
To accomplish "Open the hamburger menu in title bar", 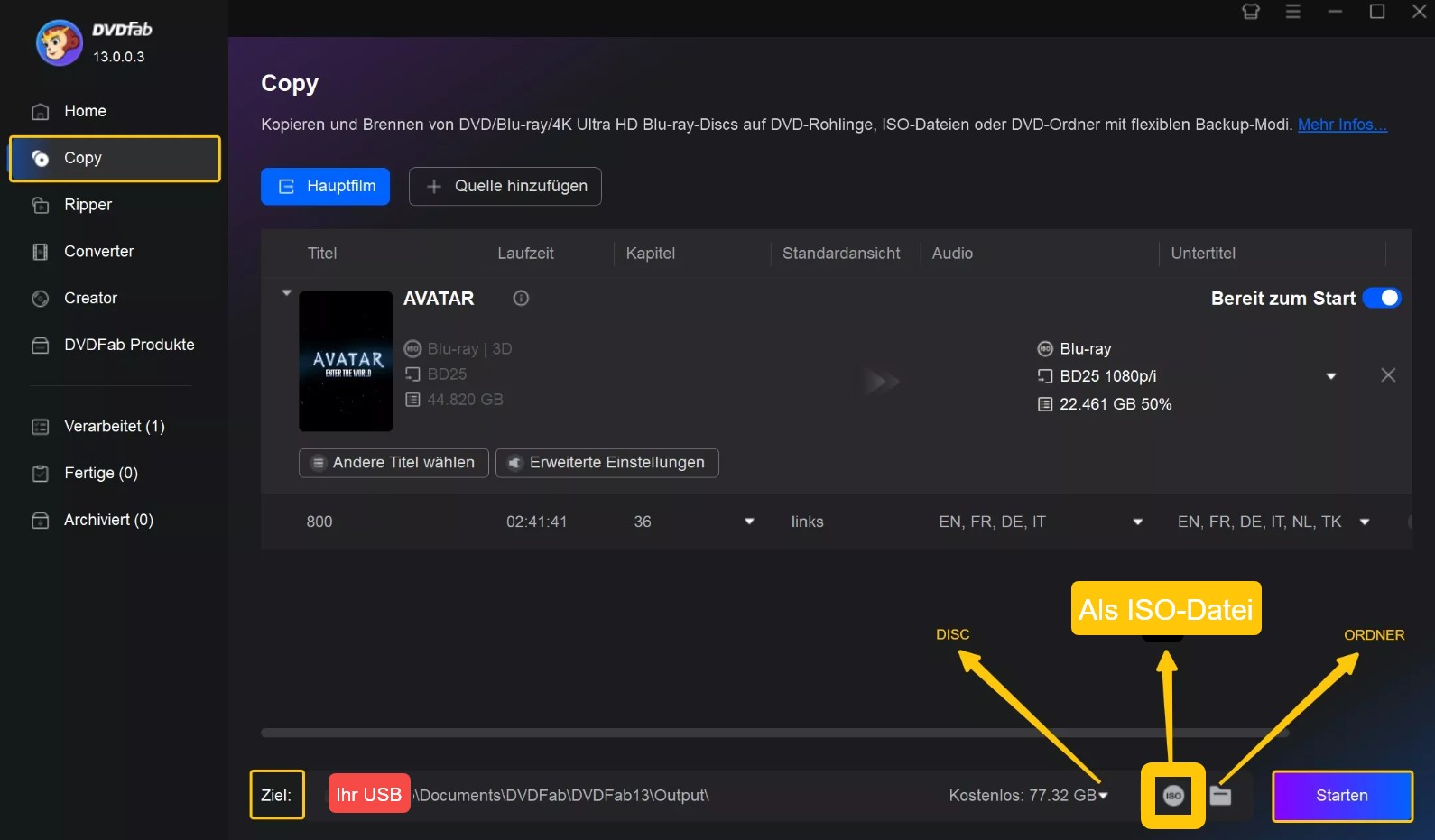I will (x=1293, y=12).
